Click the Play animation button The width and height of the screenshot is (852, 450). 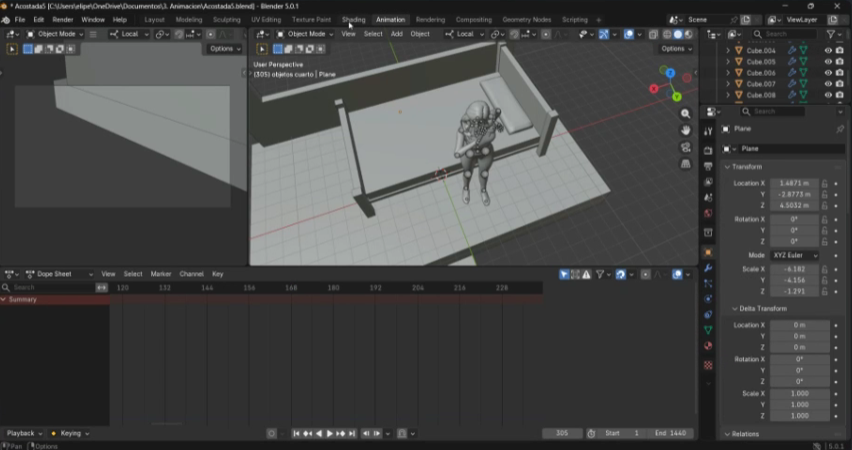(330, 433)
